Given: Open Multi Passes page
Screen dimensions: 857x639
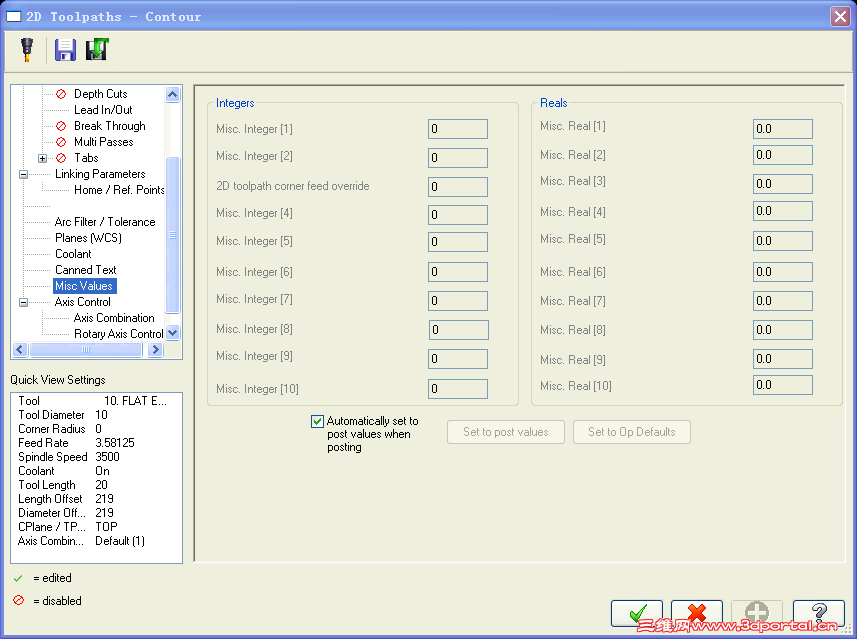Looking at the screenshot, I should tap(103, 142).
